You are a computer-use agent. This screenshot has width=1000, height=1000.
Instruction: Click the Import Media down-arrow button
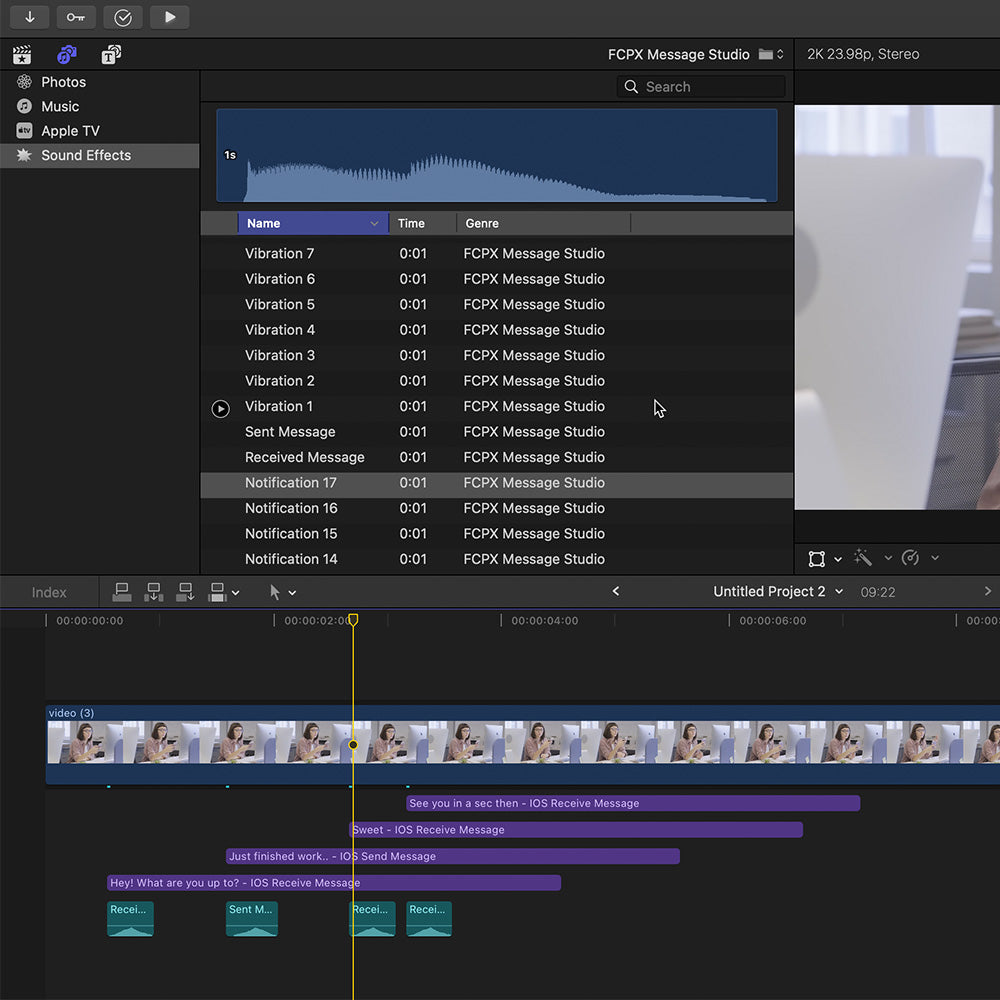pyautogui.click(x=30, y=17)
